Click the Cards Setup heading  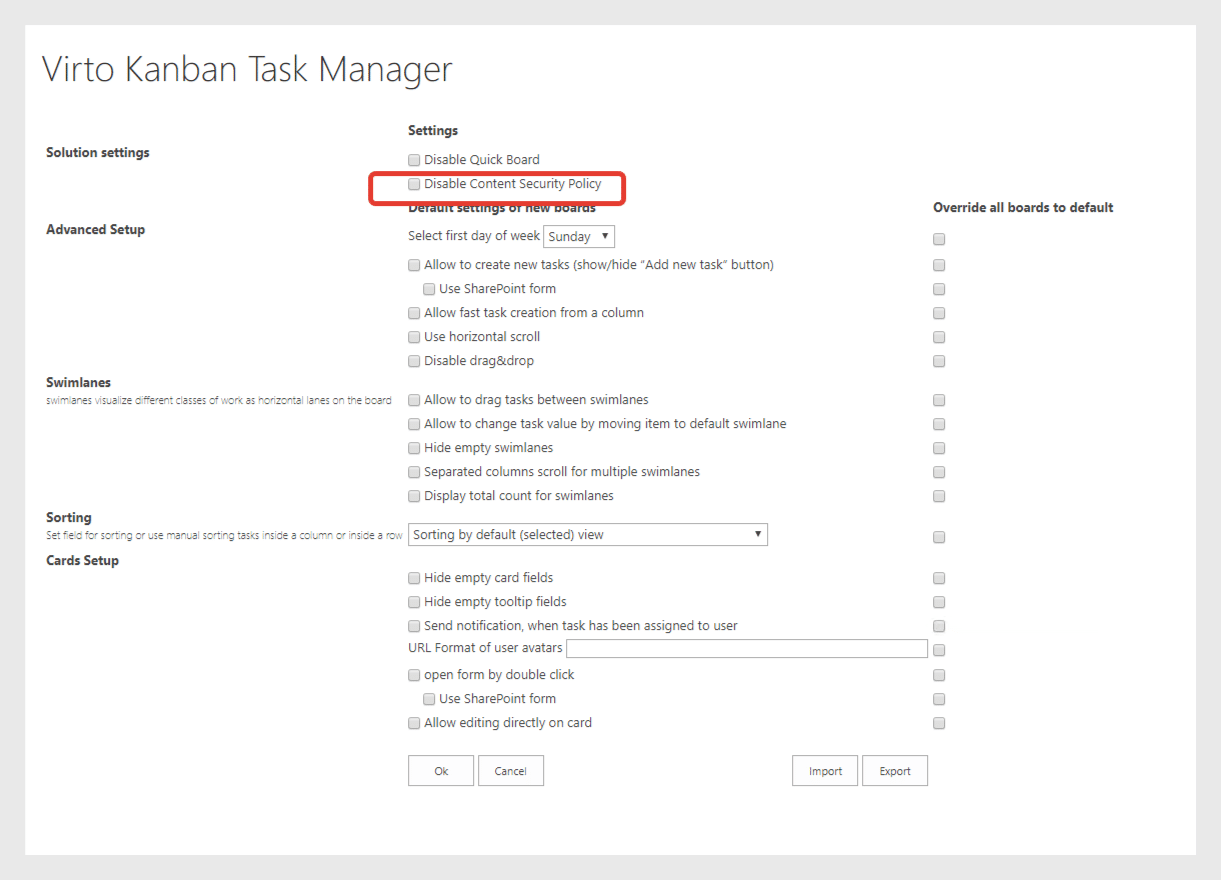[x=82, y=561]
